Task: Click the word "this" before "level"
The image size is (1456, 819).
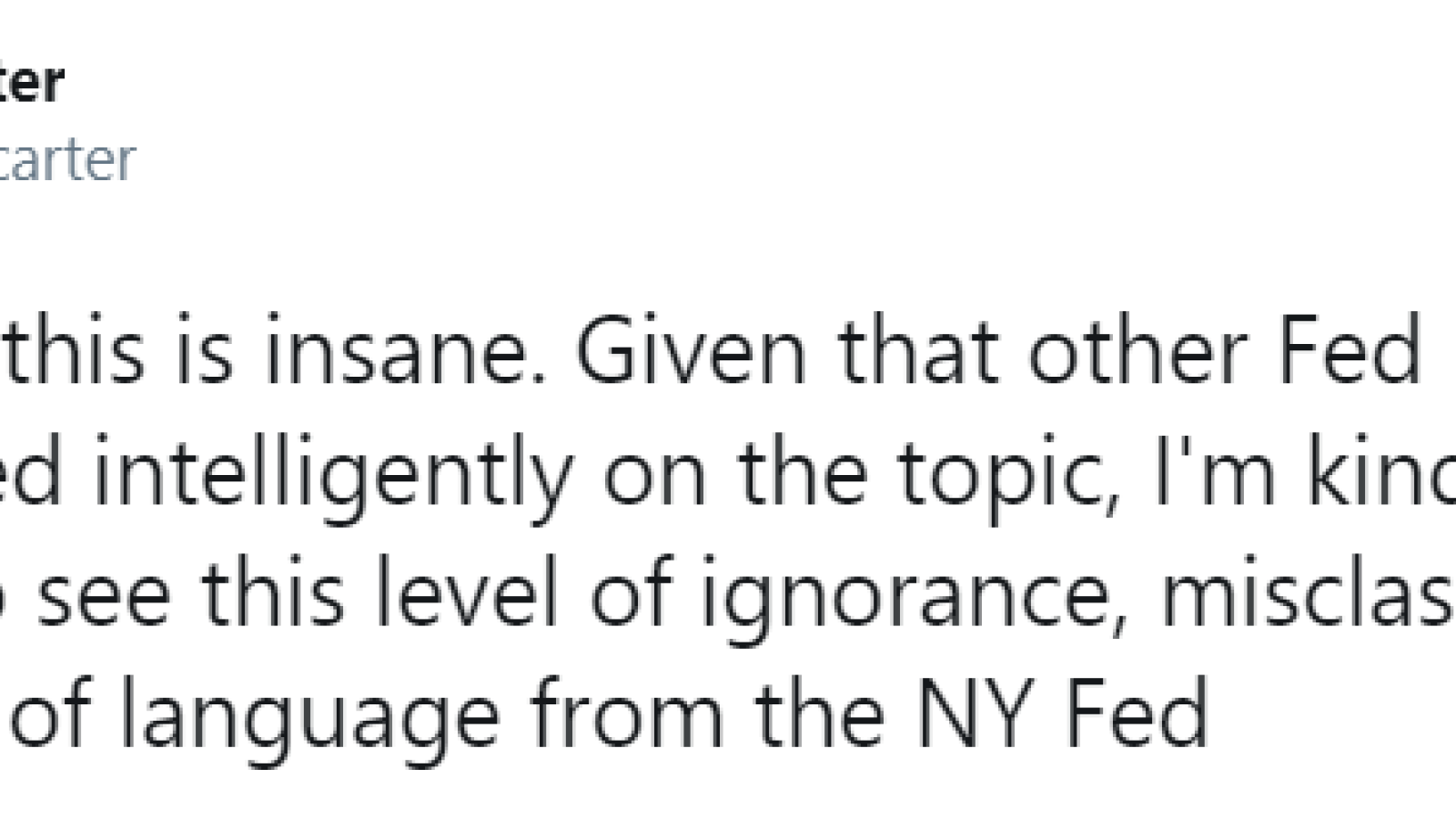Action: tap(273, 592)
